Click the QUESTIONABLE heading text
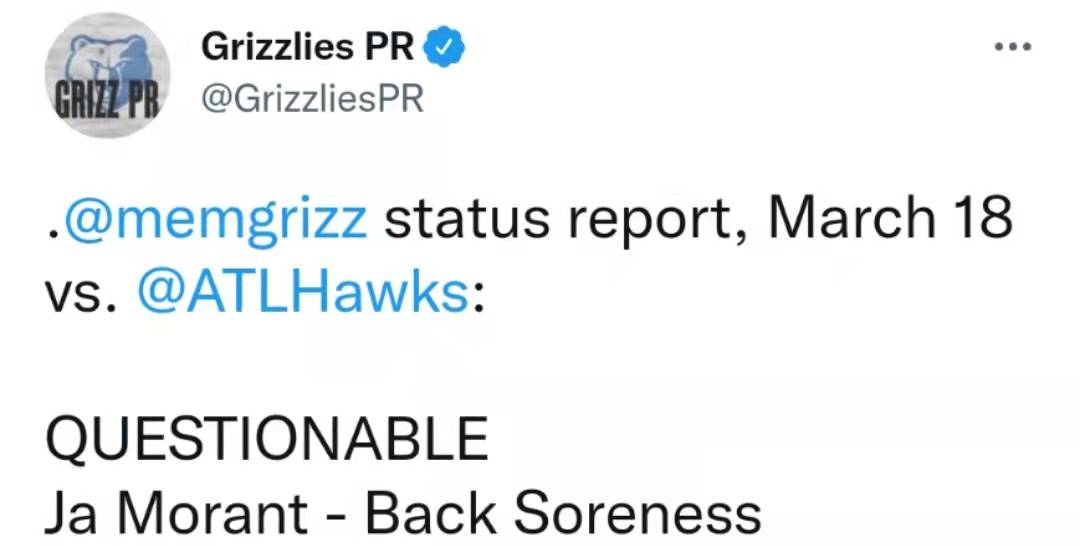 coord(267,439)
